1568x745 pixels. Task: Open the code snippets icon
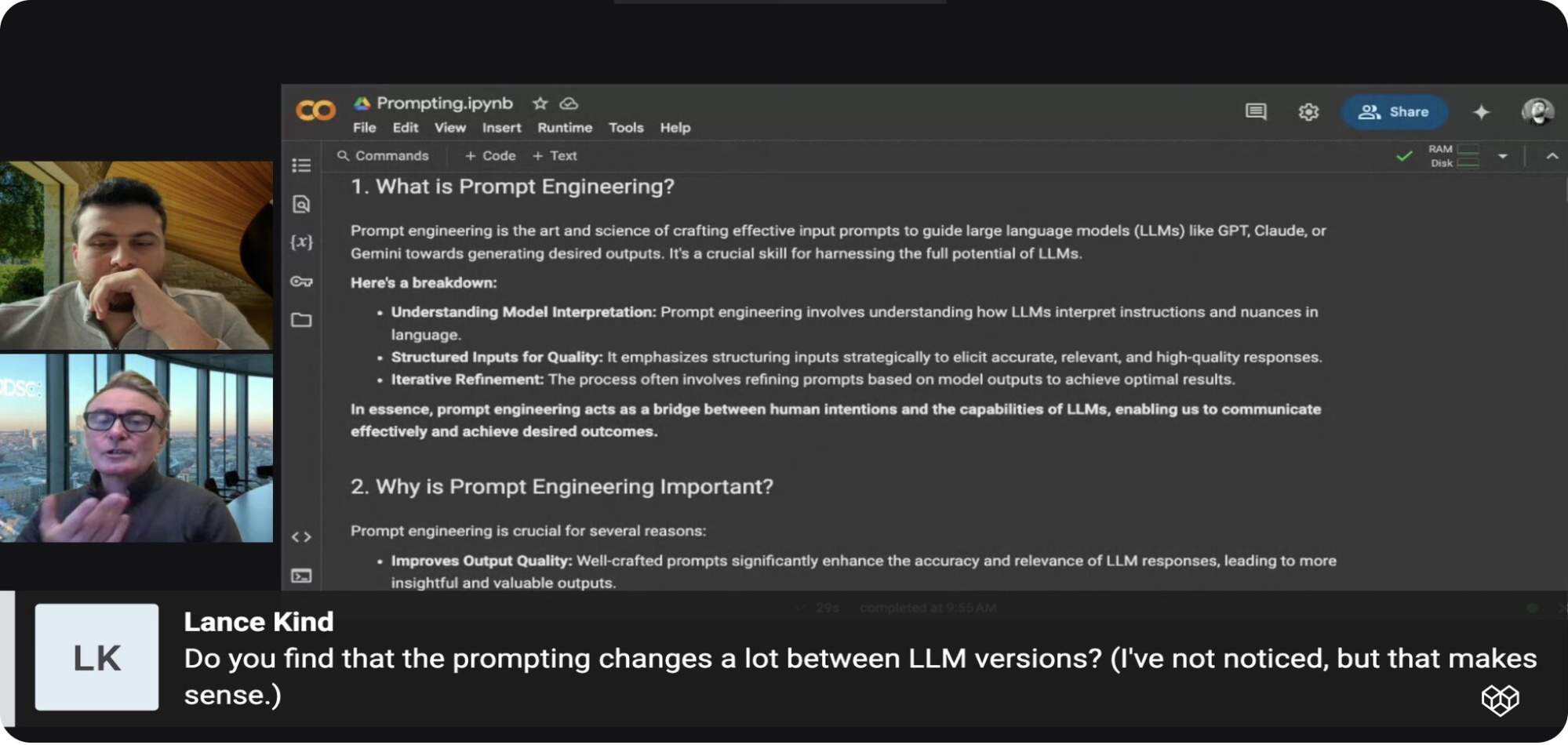301,537
